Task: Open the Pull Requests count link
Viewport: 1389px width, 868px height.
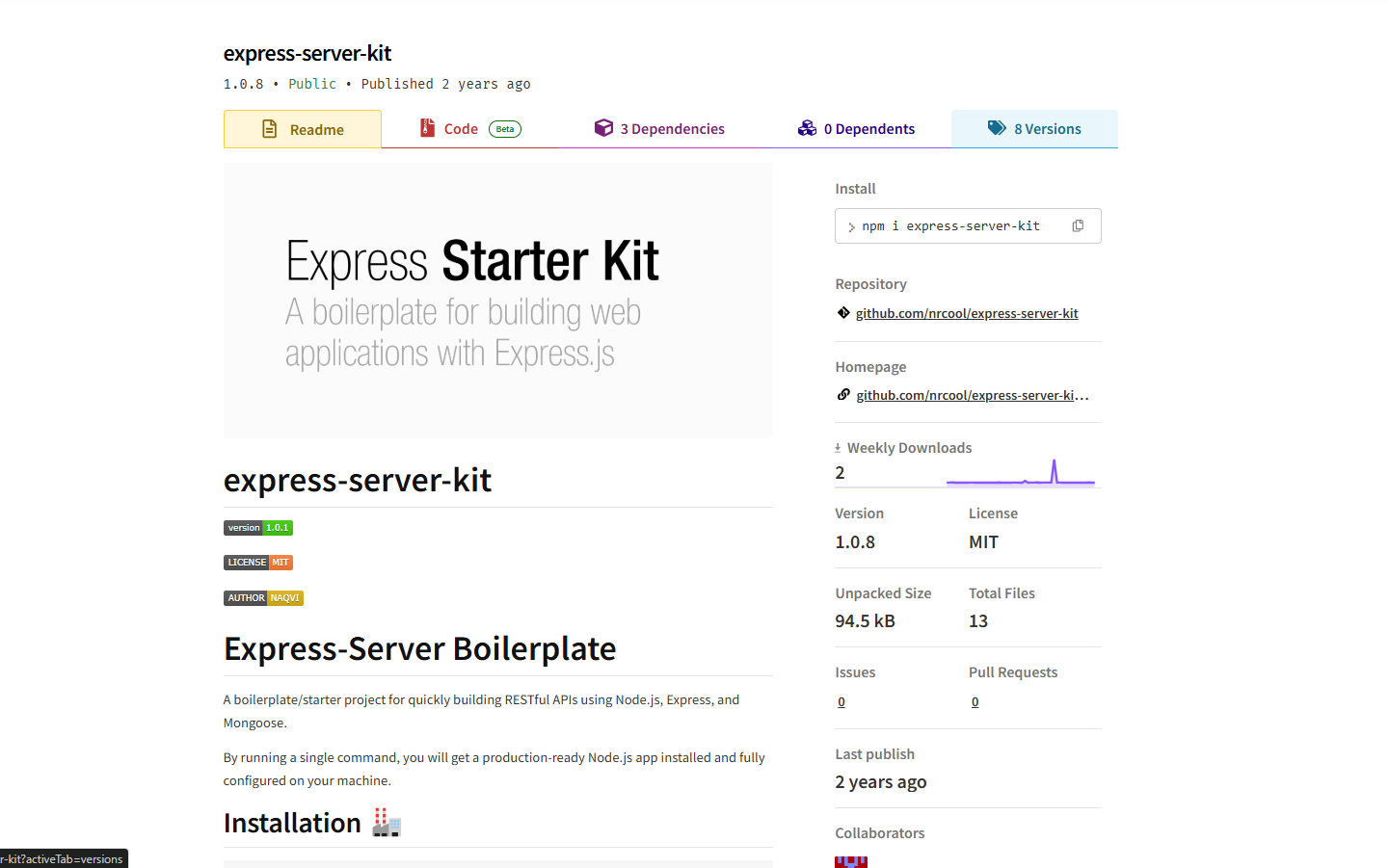Action: (x=975, y=702)
